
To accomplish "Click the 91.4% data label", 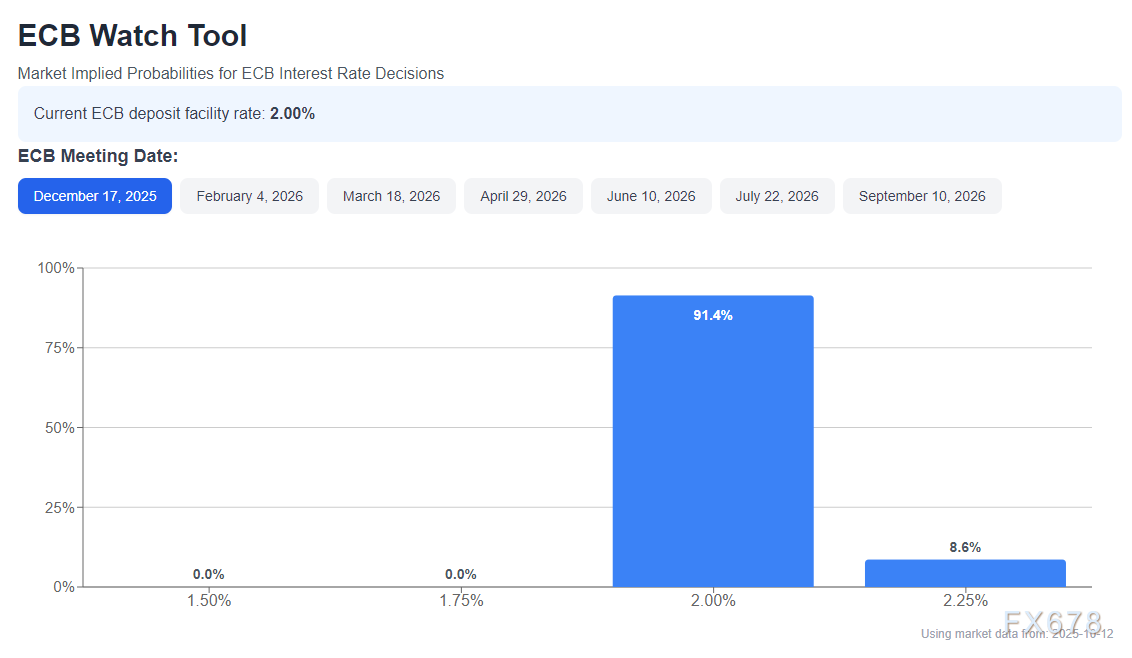I will pyautogui.click(x=713, y=315).
